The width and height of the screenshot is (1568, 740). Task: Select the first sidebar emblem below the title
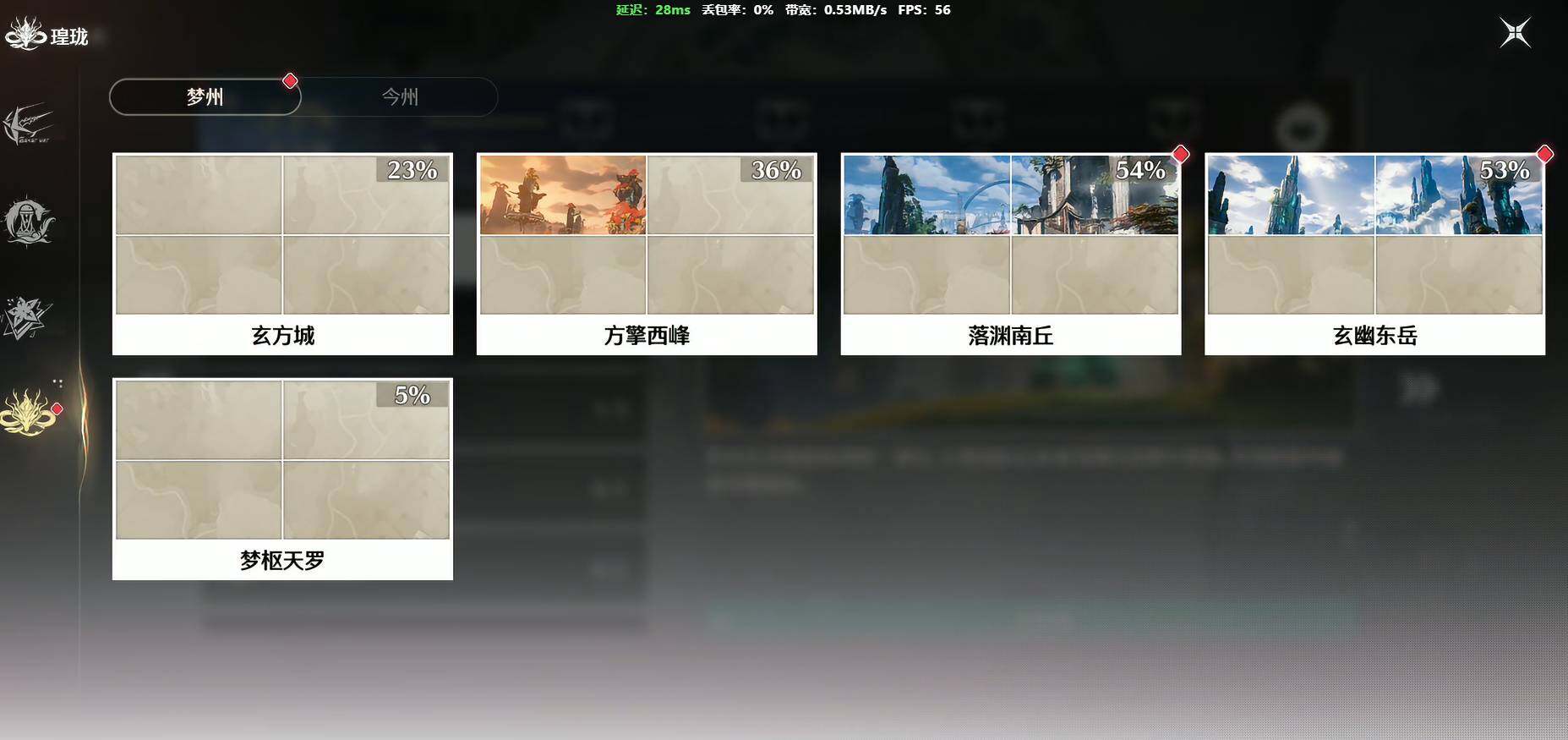[28, 124]
